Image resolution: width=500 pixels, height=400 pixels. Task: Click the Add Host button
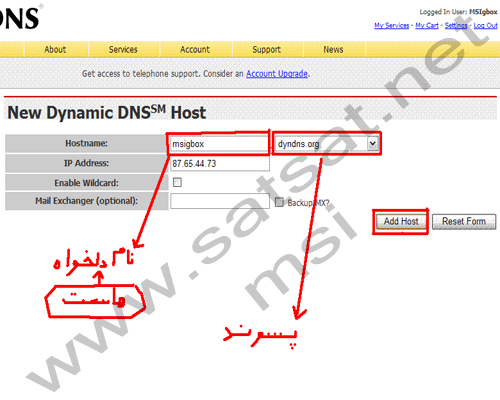point(401,221)
